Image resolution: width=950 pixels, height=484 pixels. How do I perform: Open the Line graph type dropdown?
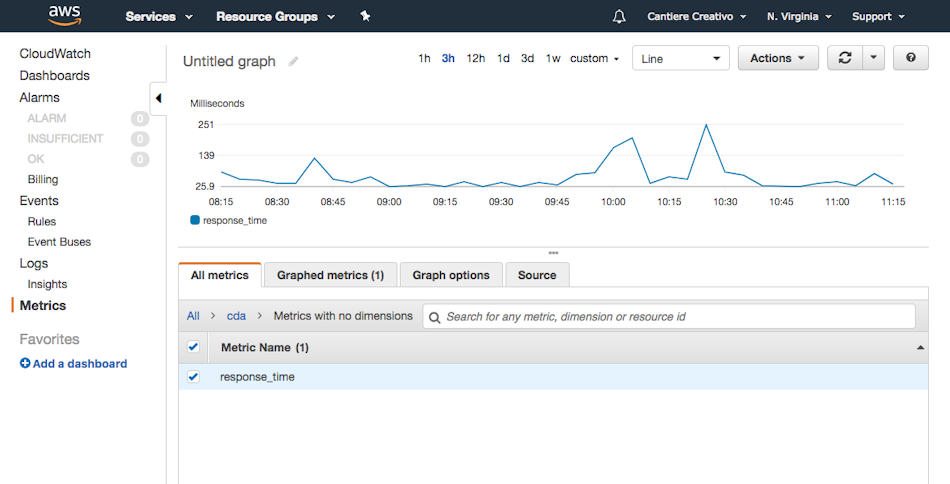680,58
